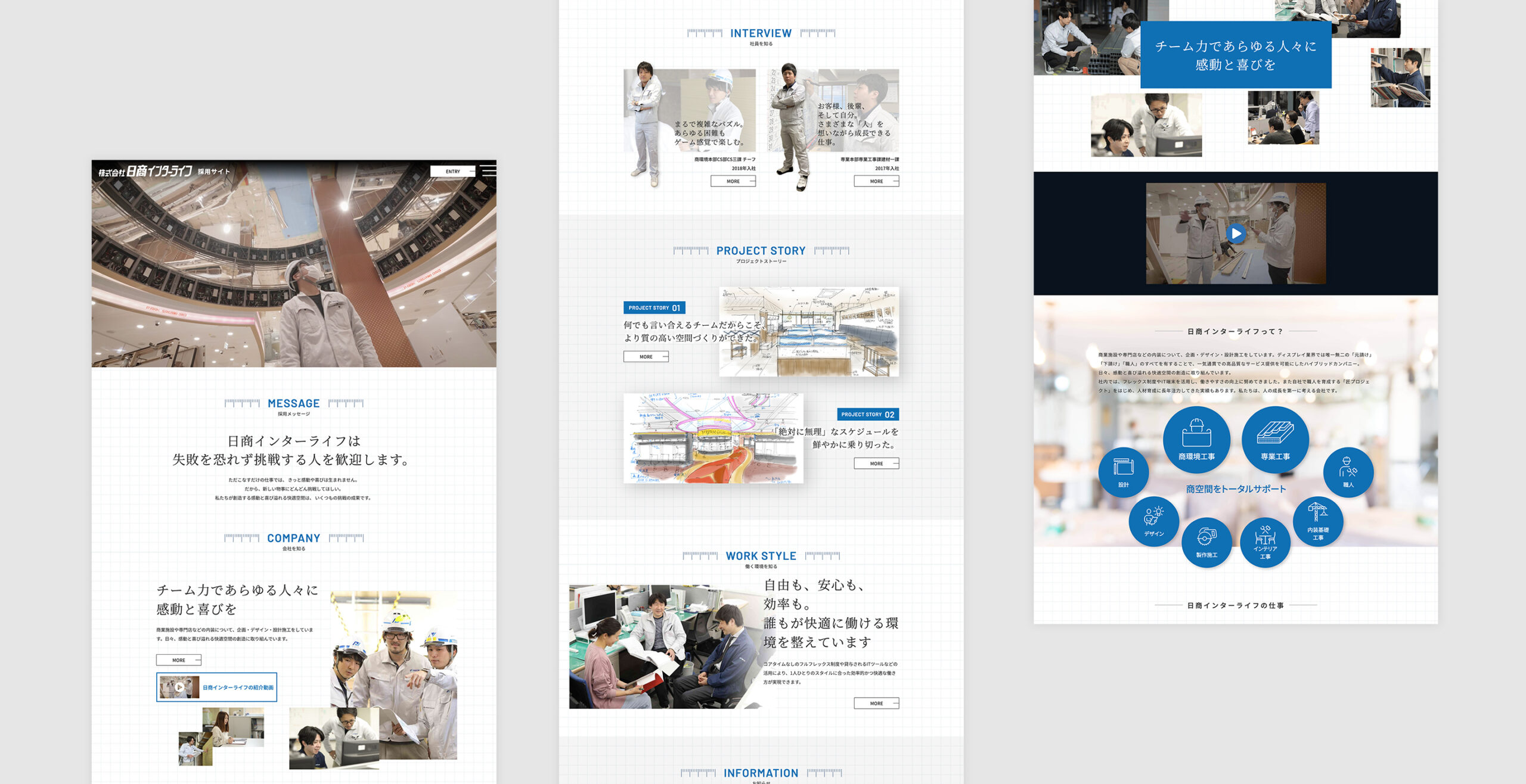Play the 日商インターライフの紹介動画 video link
This screenshot has width=1526, height=784.
coord(216,687)
